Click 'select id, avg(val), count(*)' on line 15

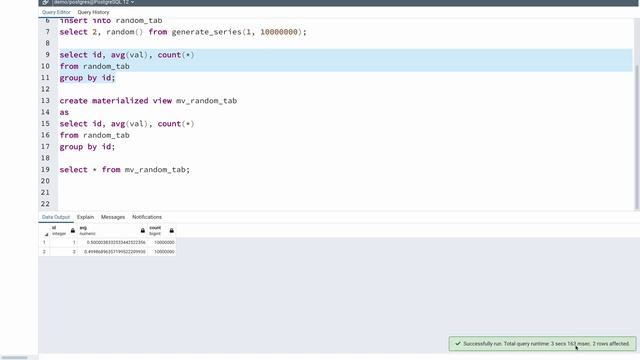tap(127, 124)
